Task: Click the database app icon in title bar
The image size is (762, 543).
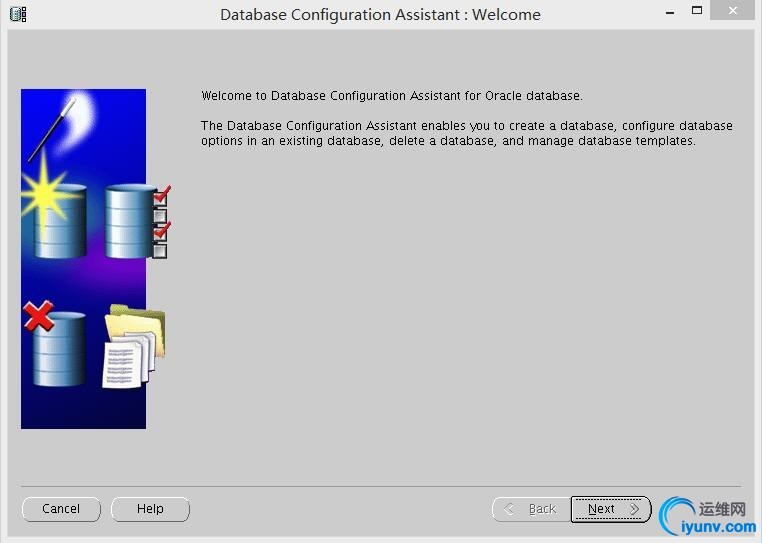Action: coord(18,14)
